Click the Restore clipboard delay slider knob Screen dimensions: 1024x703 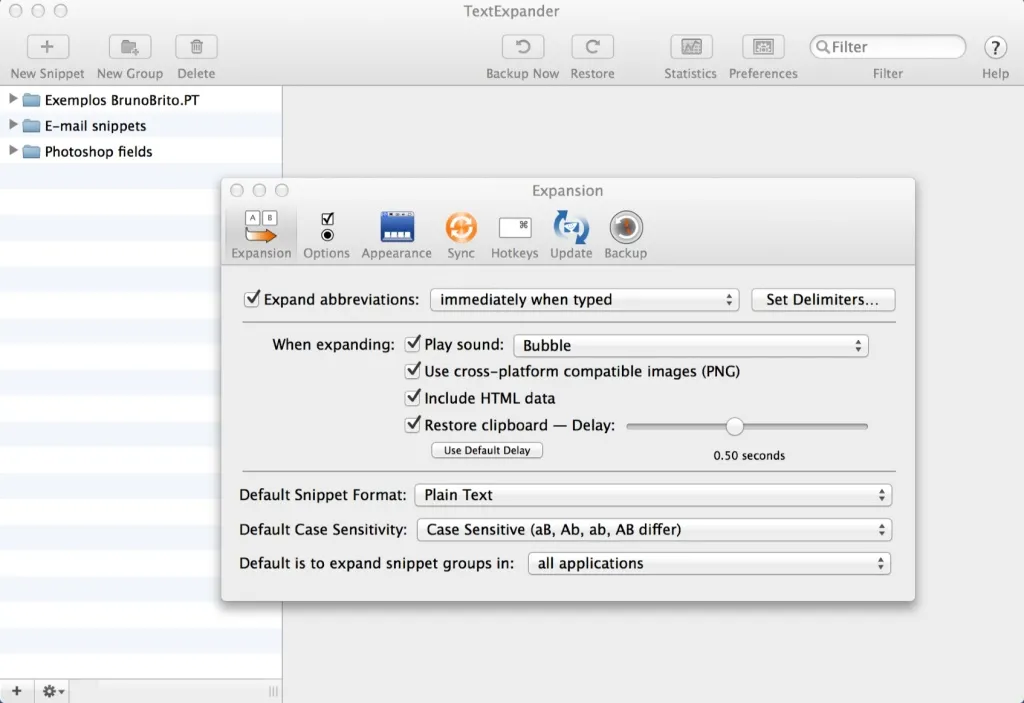pos(735,426)
